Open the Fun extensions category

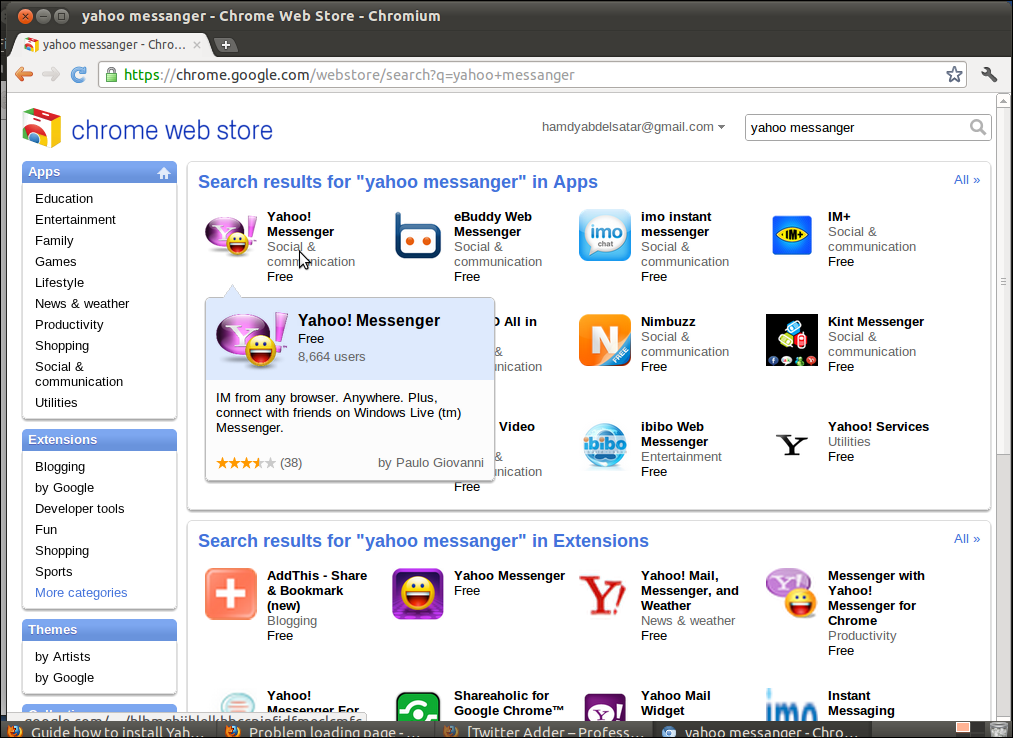46,530
